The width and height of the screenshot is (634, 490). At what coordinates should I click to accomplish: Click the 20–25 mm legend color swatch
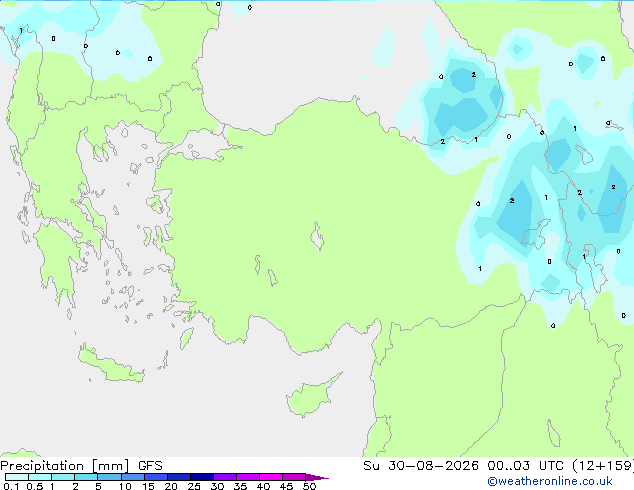(x=178, y=477)
